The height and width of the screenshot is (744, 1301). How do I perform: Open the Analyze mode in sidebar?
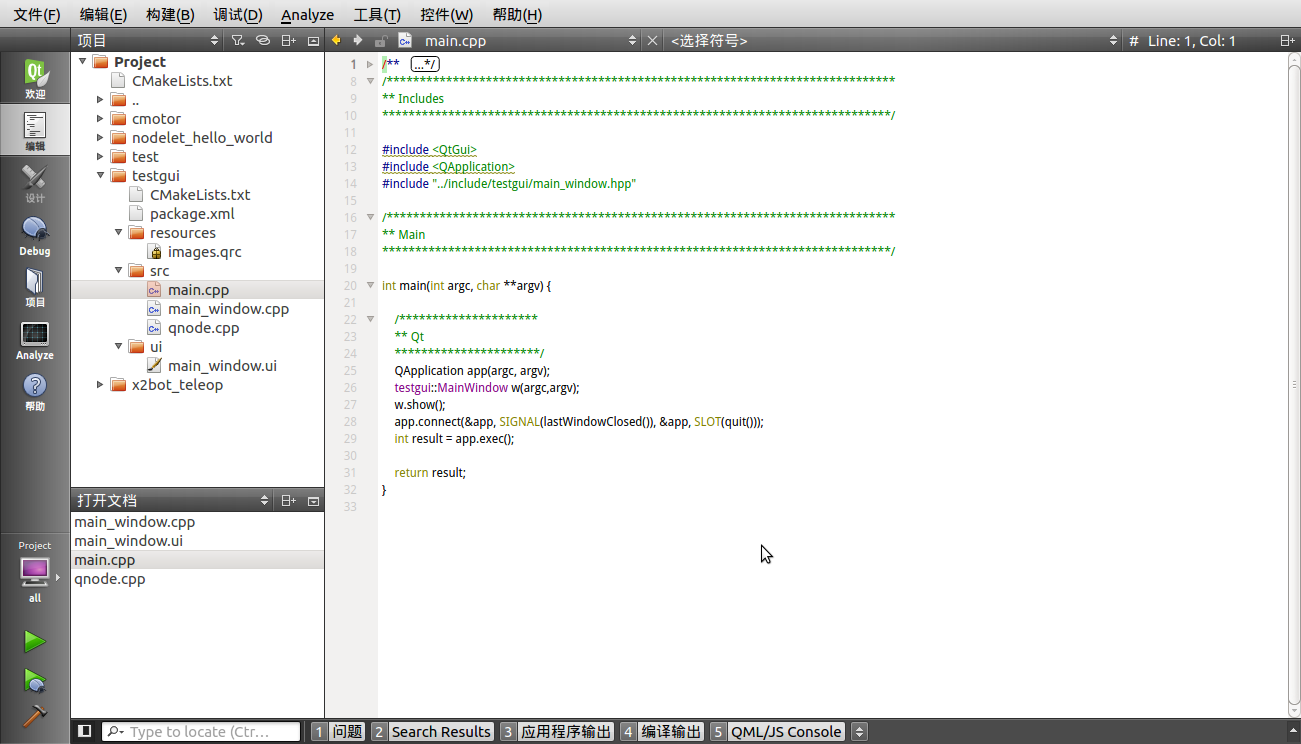click(x=35, y=340)
